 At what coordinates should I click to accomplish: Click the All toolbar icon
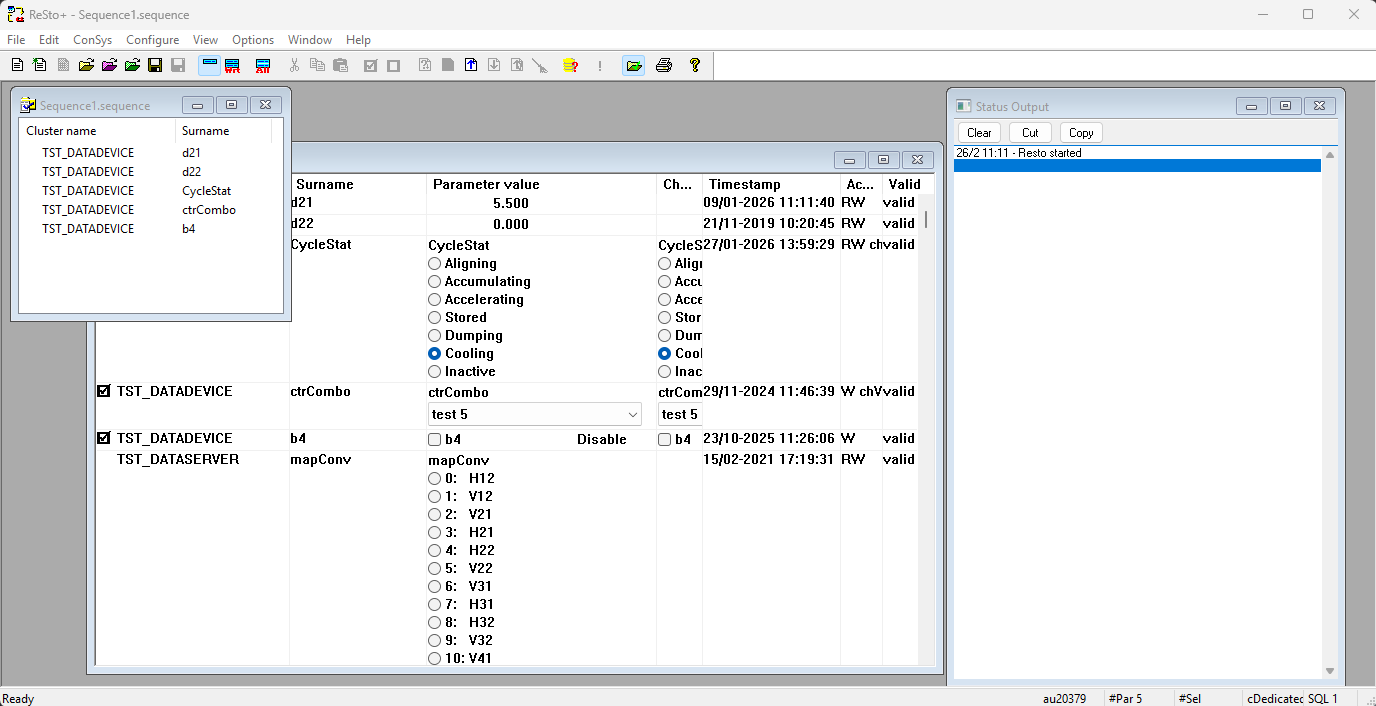[x=263, y=66]
